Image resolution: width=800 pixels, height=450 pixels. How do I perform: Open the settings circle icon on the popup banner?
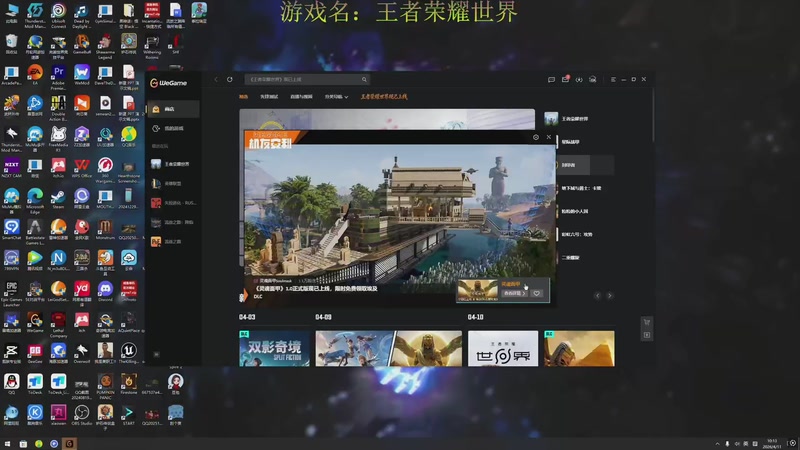tap(536, 137)
